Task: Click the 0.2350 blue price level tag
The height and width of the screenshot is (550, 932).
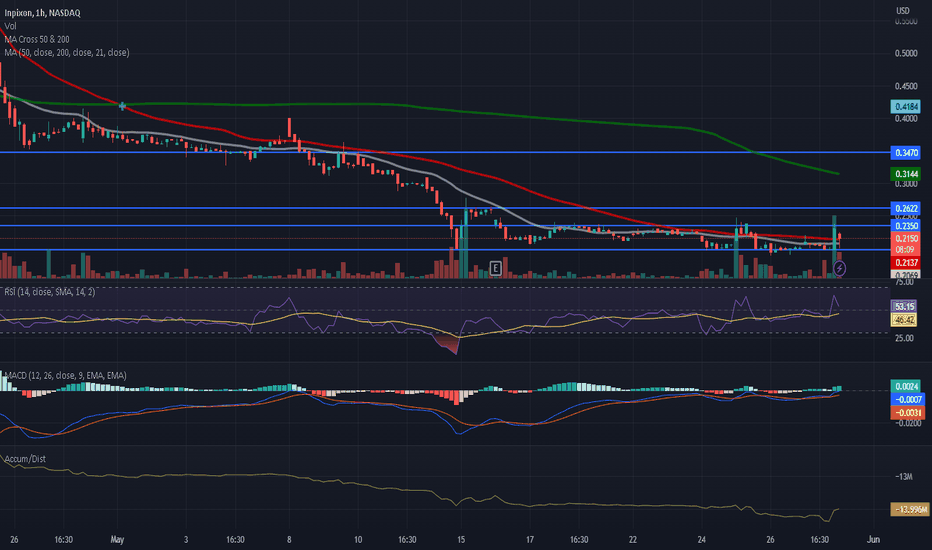Action: coord(905,226)
